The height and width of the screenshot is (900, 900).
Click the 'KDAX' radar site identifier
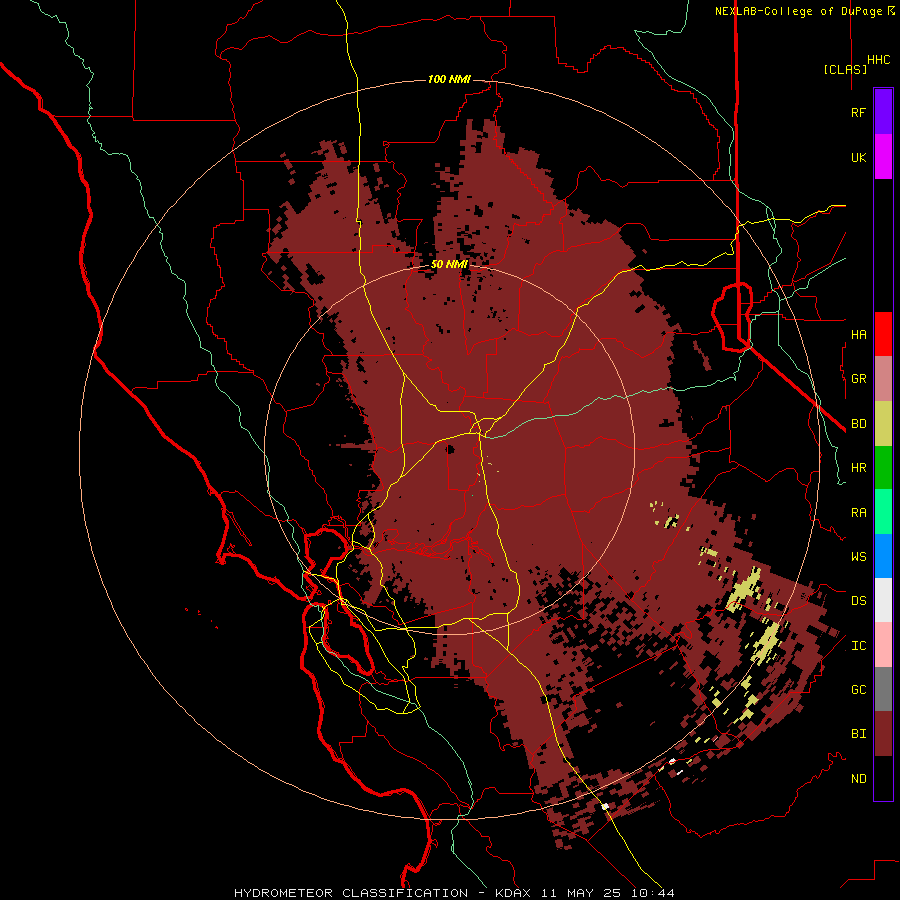(513, 893)
